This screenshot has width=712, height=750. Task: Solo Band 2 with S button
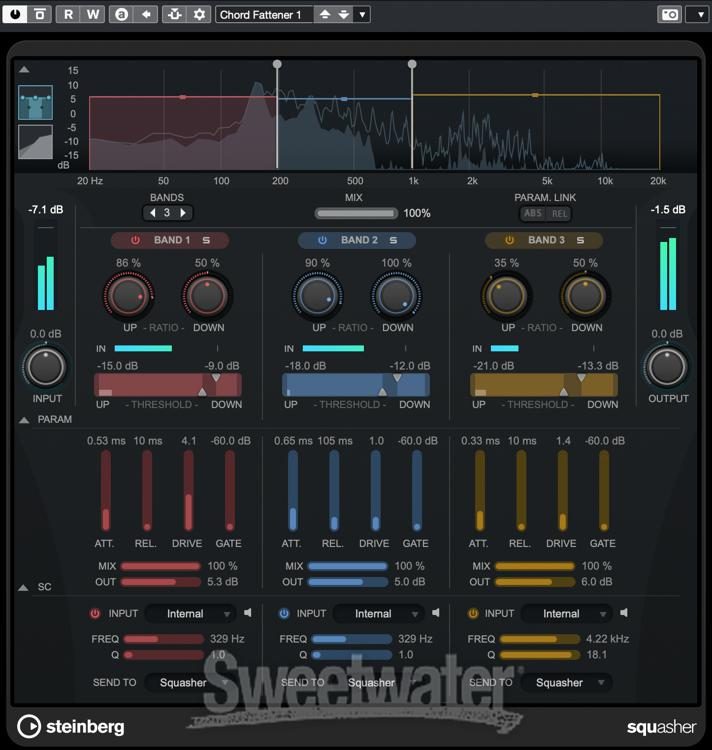coord(393,240)
